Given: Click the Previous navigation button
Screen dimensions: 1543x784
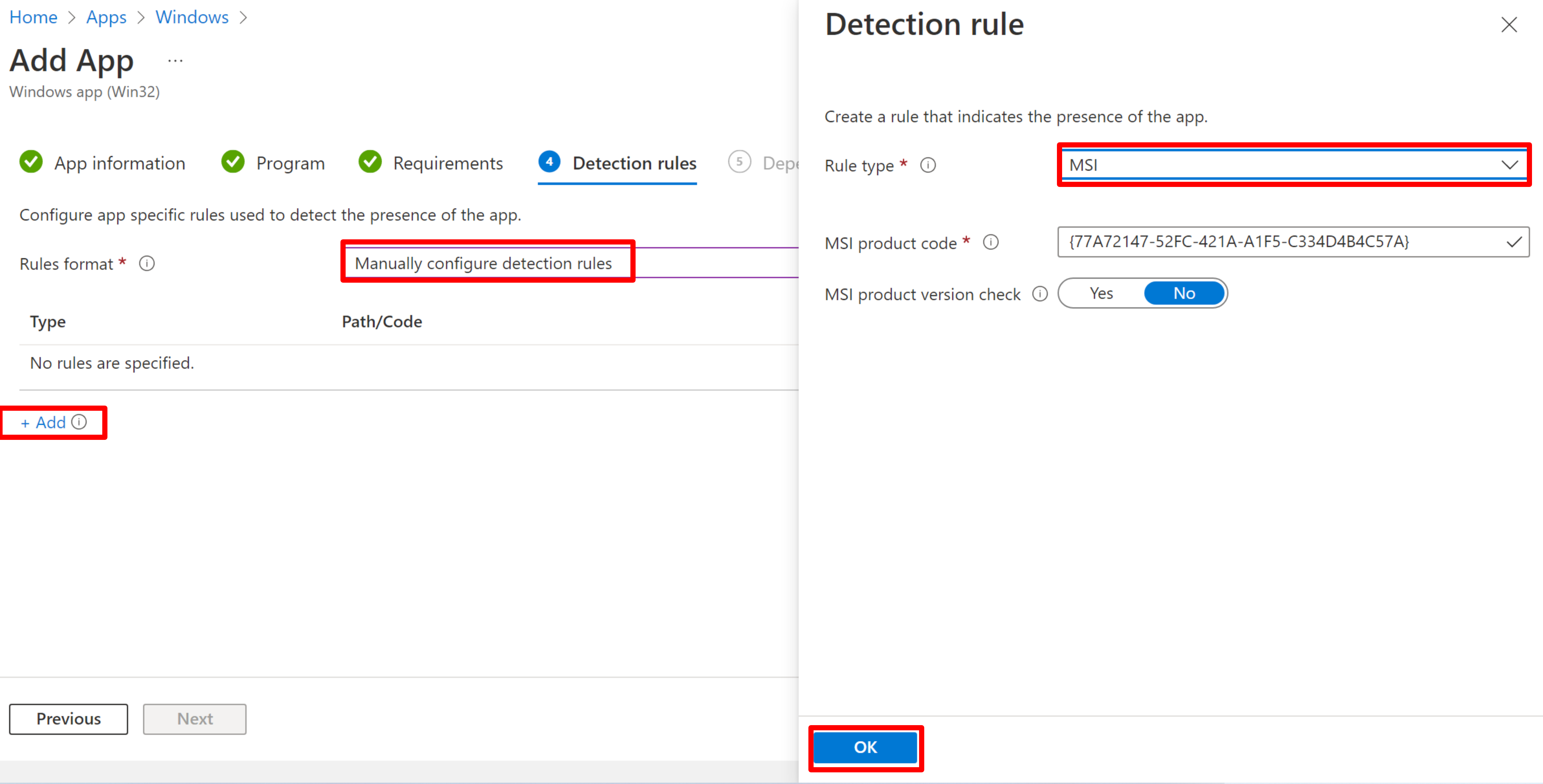Looking at the screenshot, I should tap(68, 718).
